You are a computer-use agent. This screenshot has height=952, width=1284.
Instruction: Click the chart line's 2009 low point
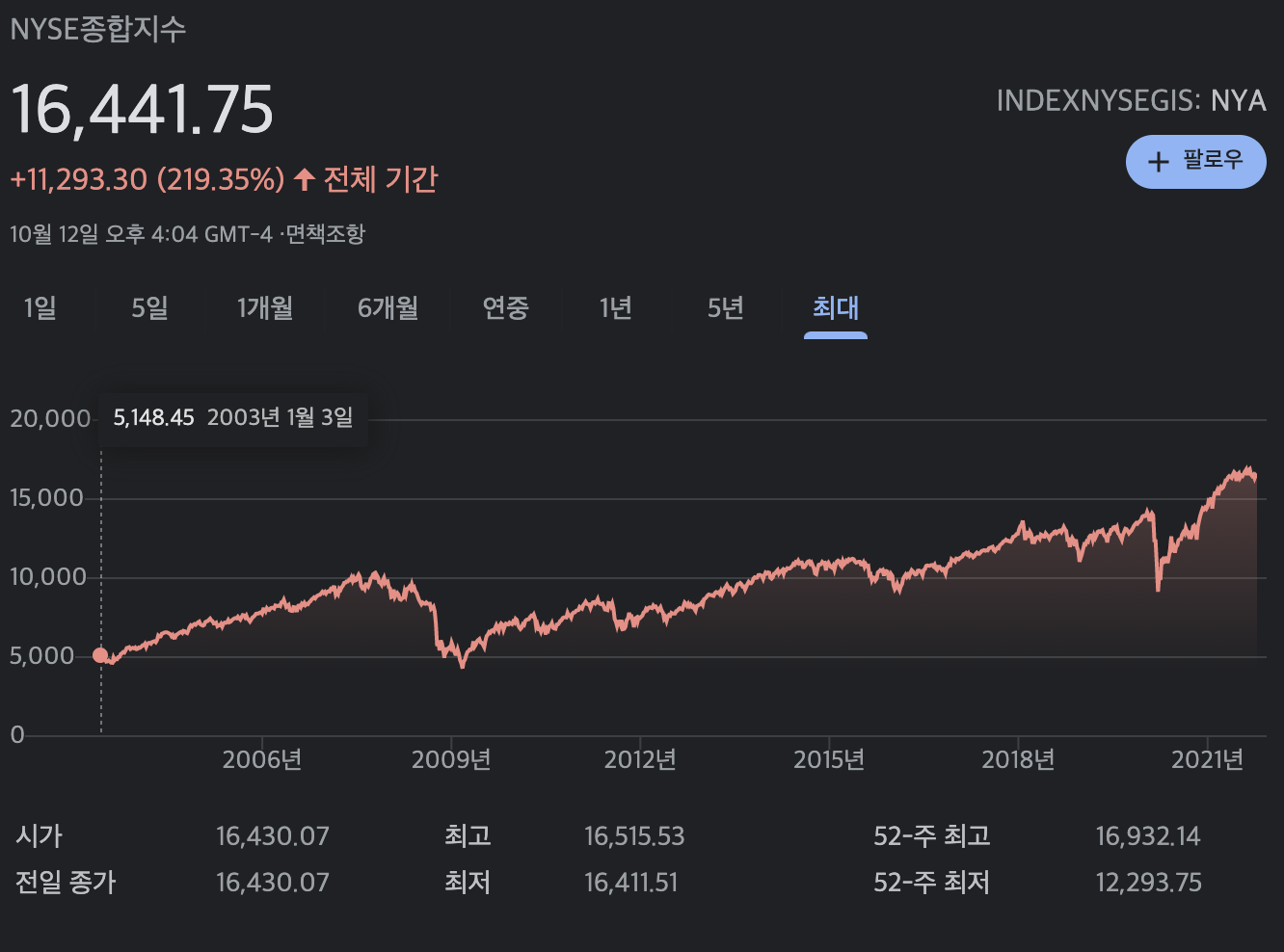click(x=463, y=665)
